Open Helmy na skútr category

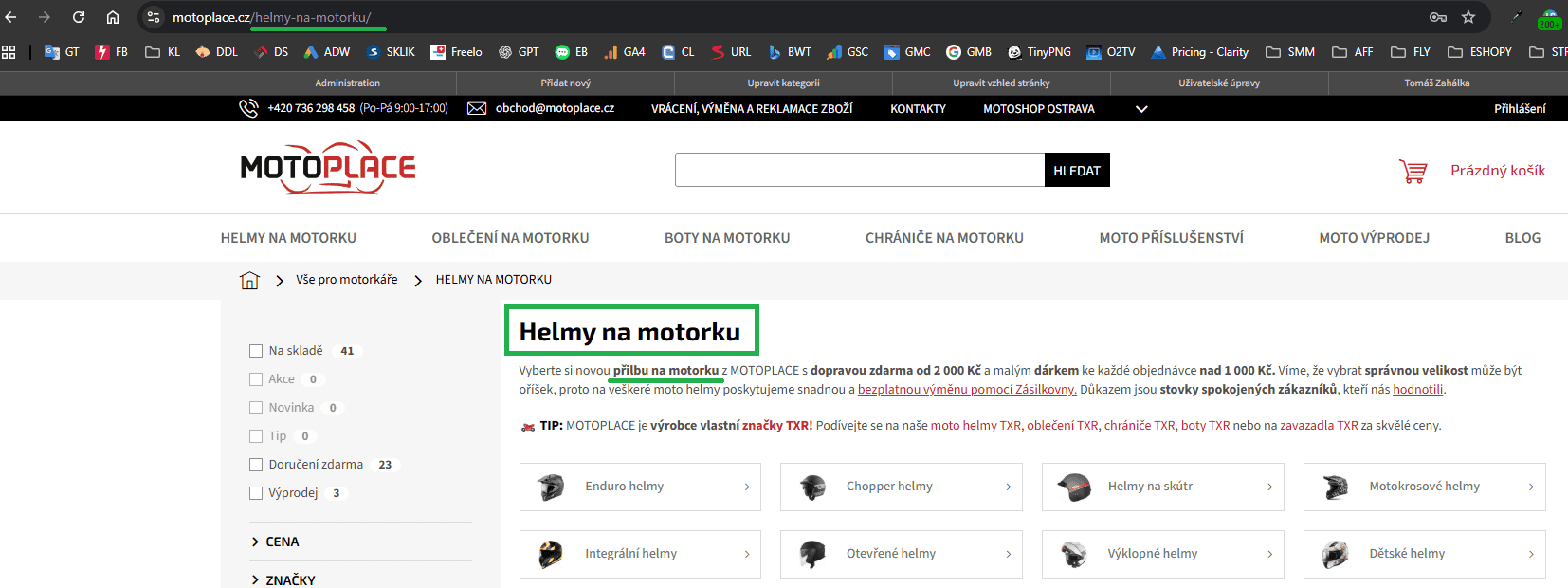(x=1163, y=487)
